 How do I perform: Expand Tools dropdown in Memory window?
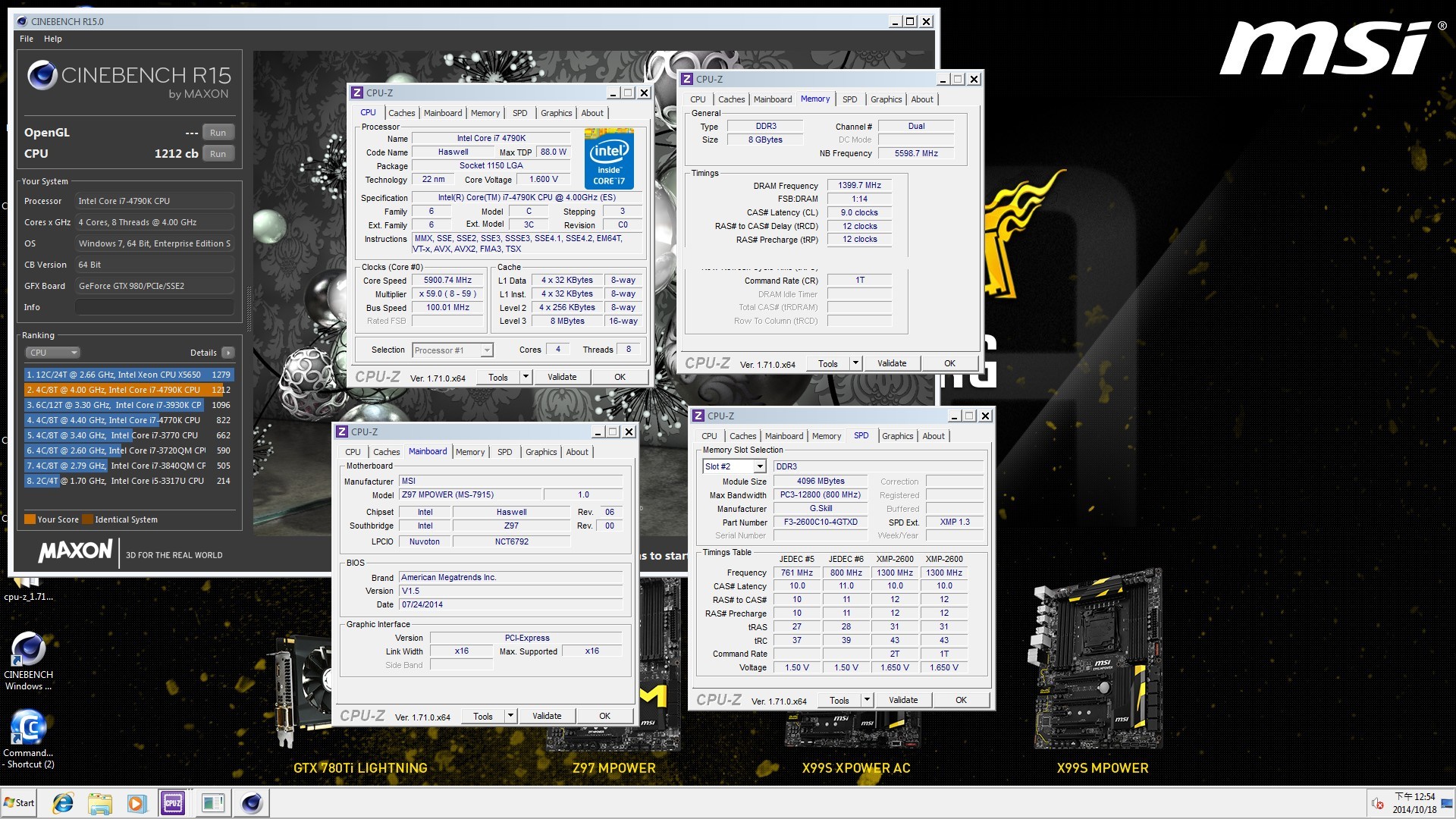[855, 363]
